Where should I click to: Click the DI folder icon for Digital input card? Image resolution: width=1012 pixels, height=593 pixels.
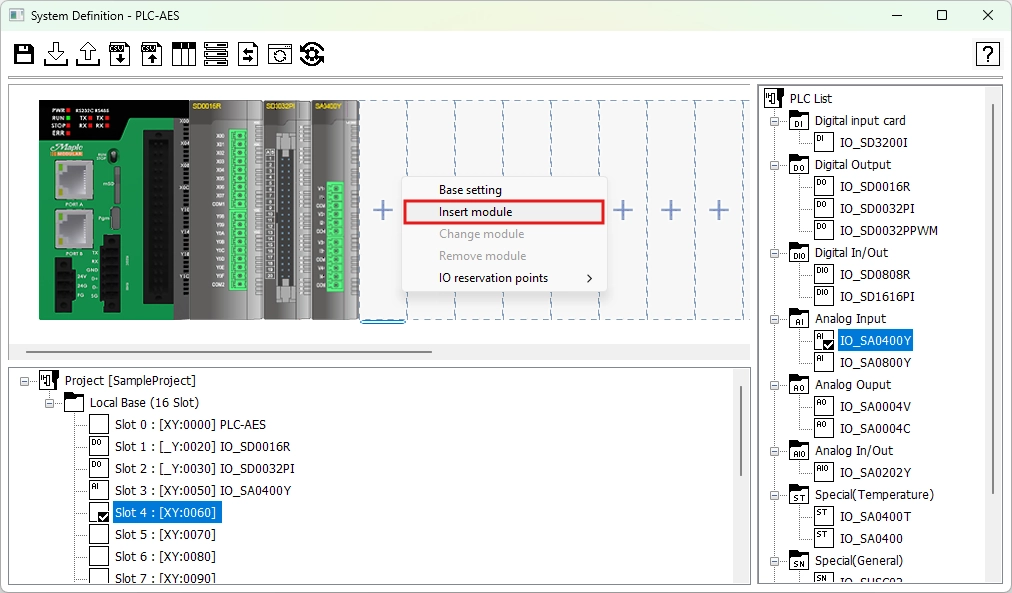click(798, 121)
